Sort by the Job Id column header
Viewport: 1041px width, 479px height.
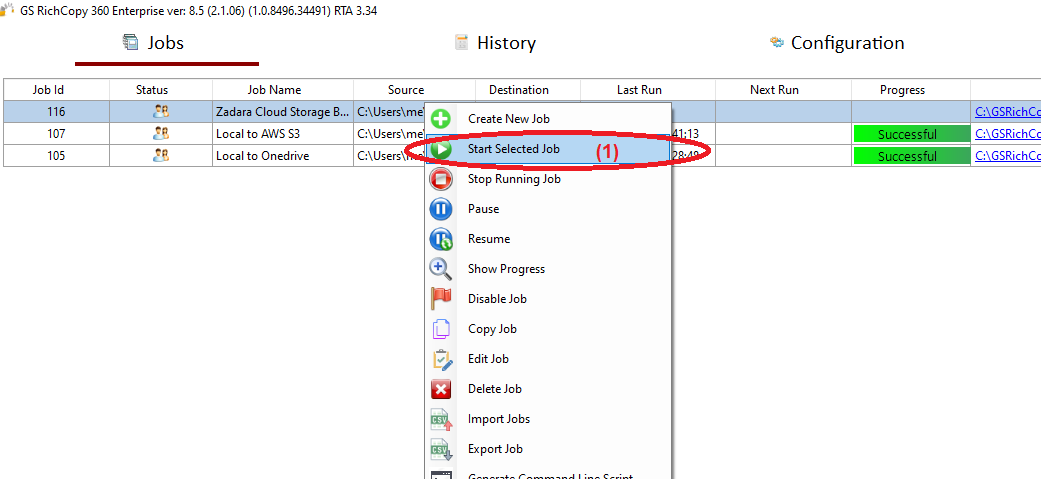click(56, 90)
